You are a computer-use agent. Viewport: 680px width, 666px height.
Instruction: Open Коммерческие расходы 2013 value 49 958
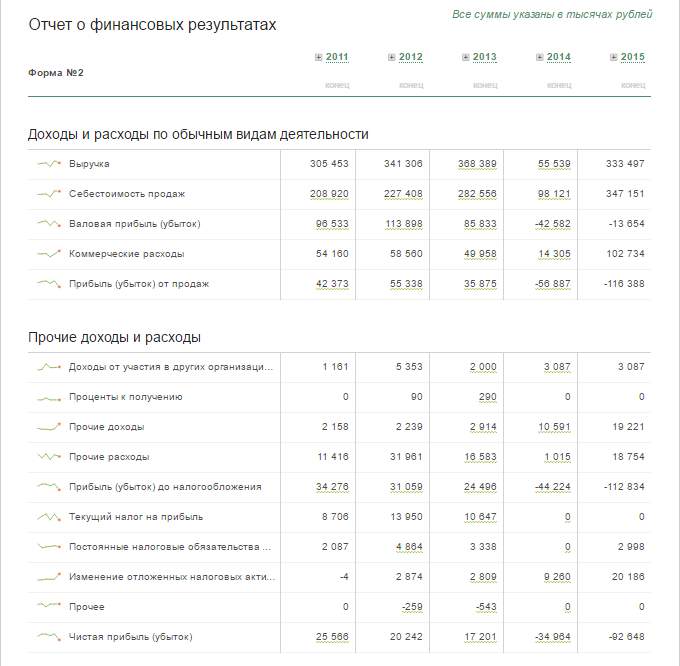coord(481,254)
